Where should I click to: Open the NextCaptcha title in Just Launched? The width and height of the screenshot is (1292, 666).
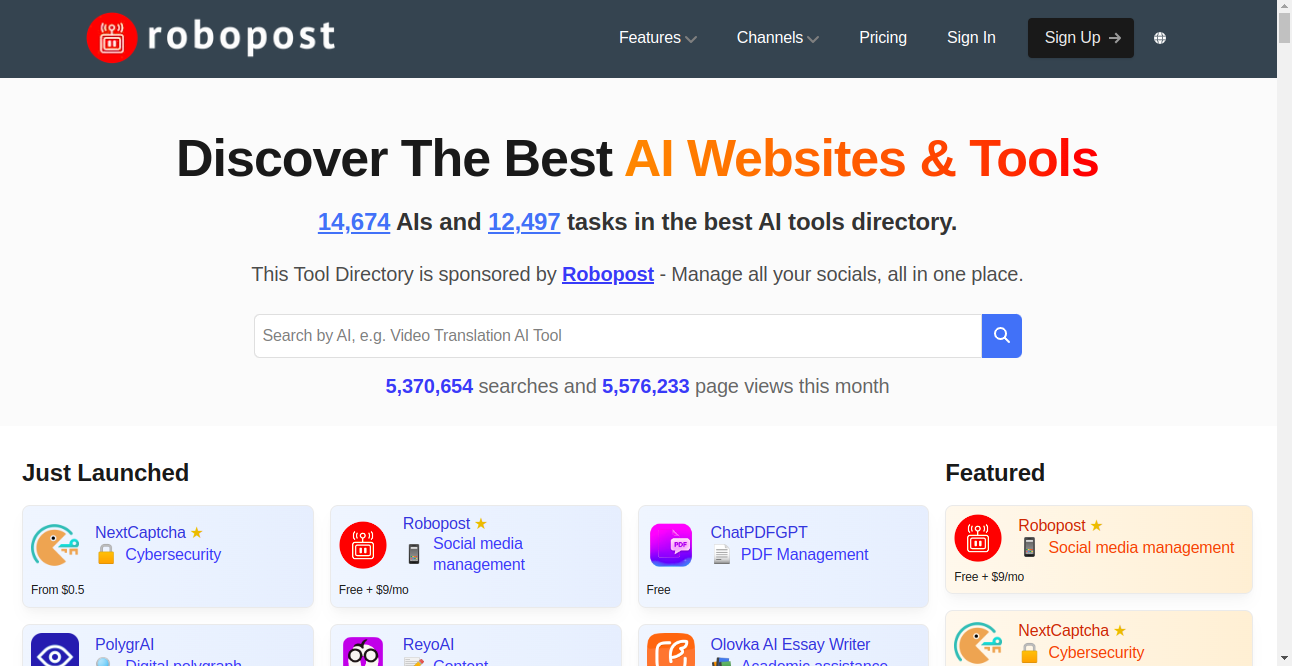(141, 533)
